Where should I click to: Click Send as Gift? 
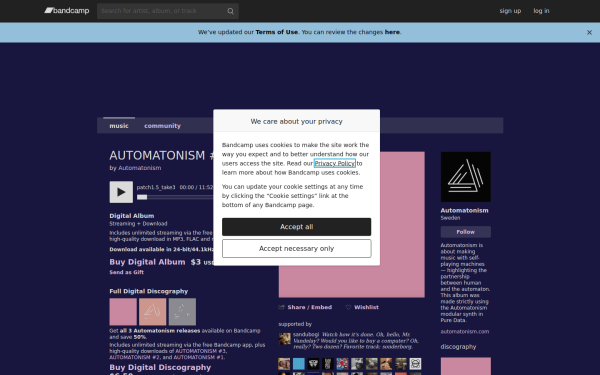[127, 272]
